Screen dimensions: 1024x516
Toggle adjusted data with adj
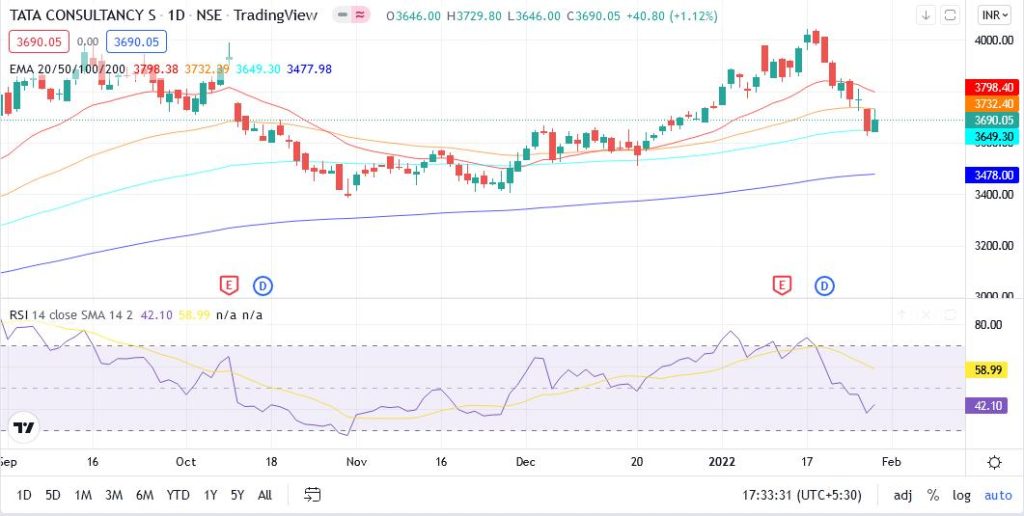pyautogui.click(x=903, y=495)
